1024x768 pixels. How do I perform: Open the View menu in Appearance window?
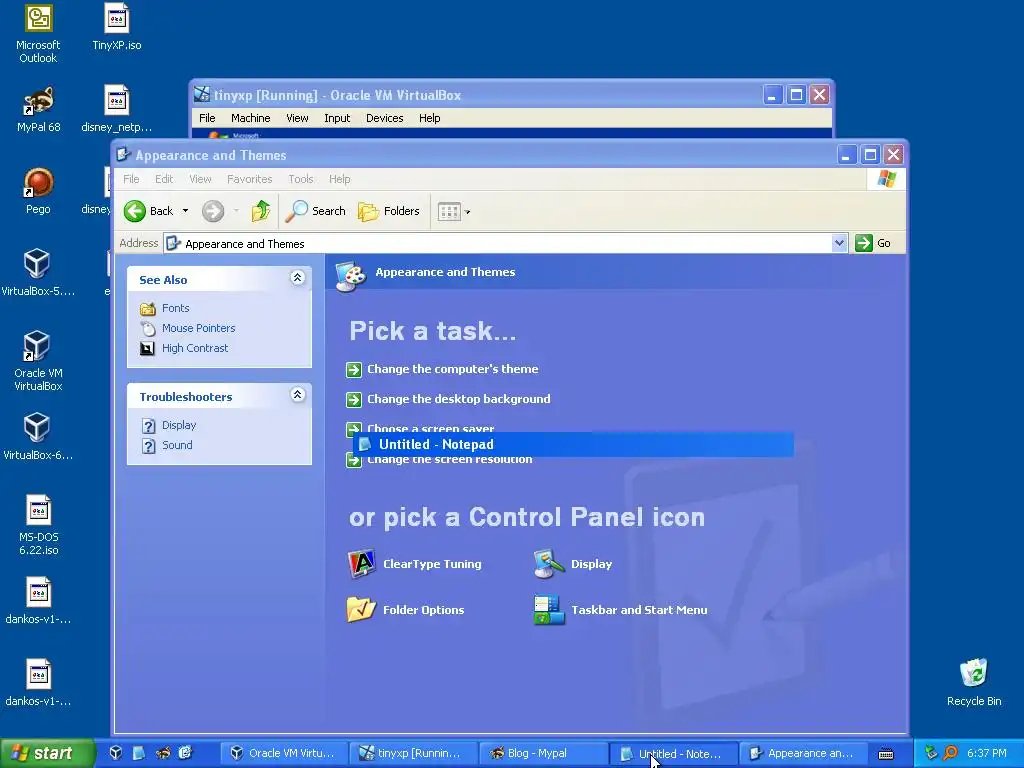pyautogui.click(x=200, y=179)
